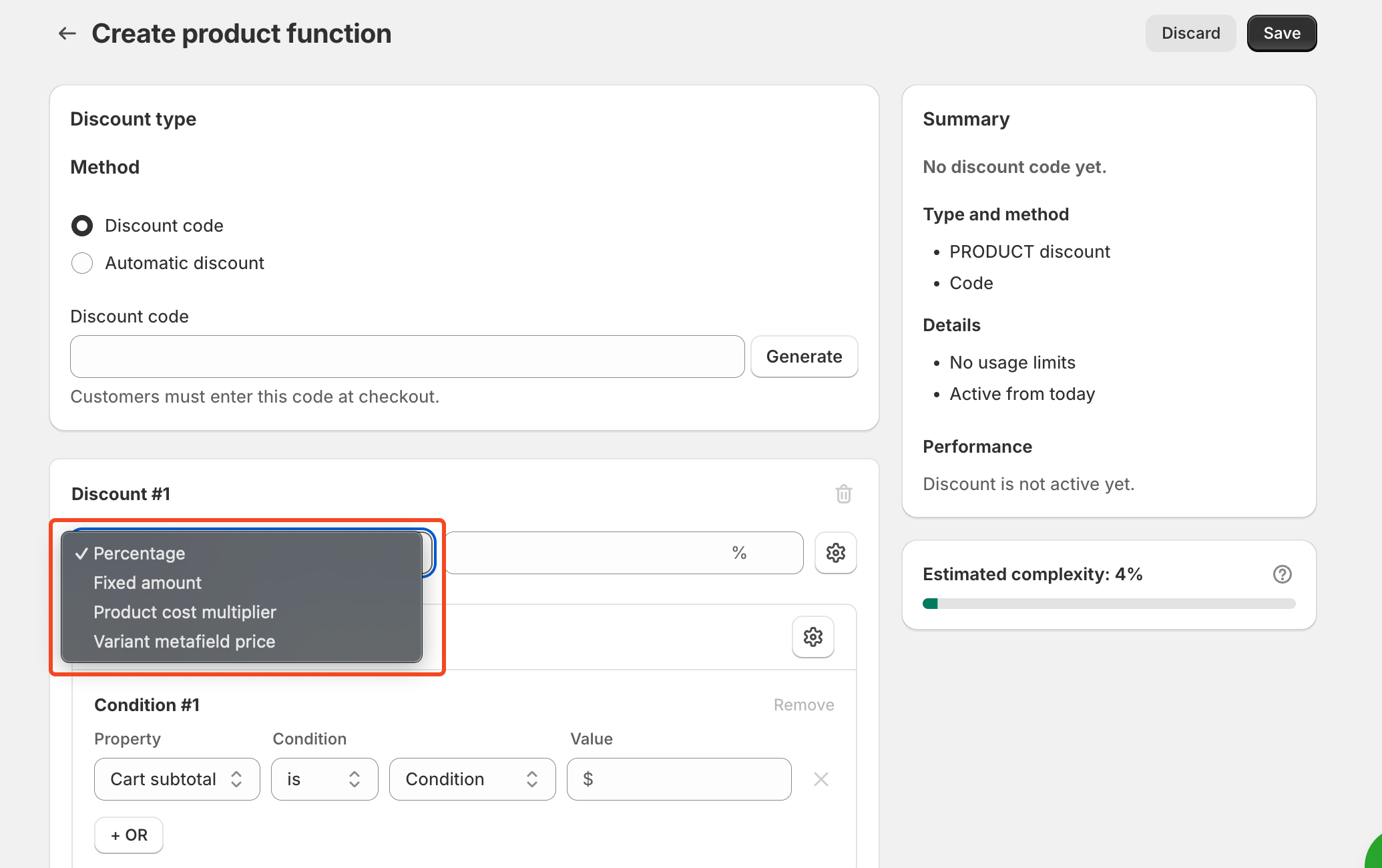Focus the Discount code text field

tap(407, 357)
